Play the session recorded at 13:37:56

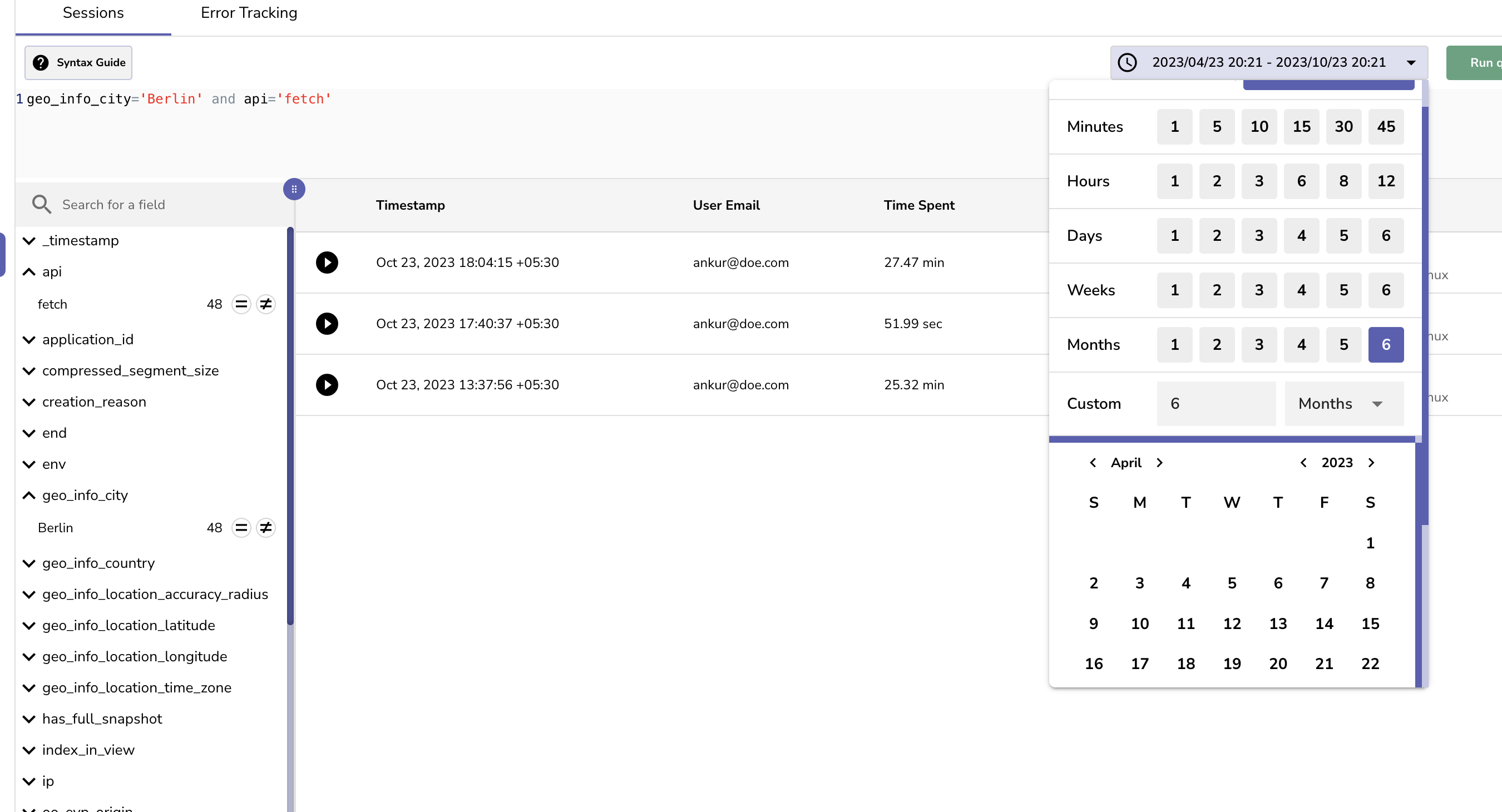[327, 385]
